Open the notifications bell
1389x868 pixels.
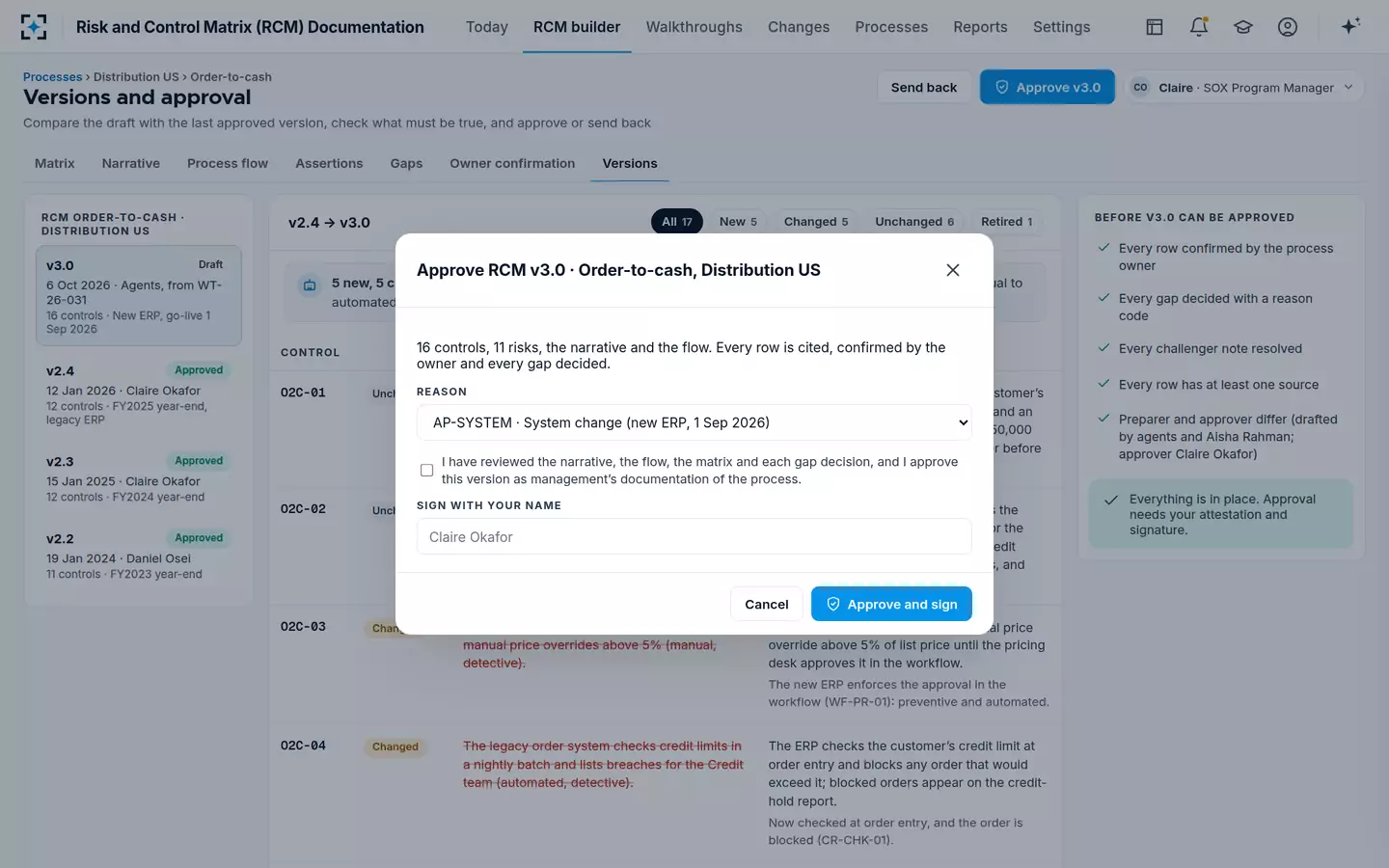(1199, 27)
